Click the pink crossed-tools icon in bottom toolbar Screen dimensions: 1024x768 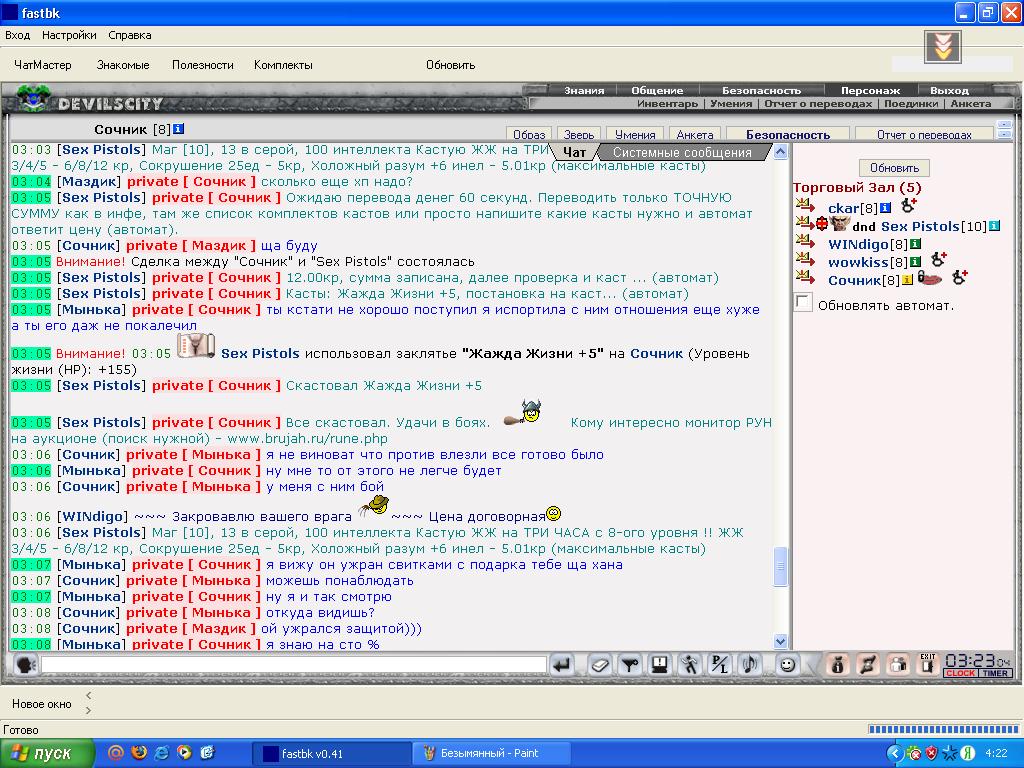(x=868, y=665)
